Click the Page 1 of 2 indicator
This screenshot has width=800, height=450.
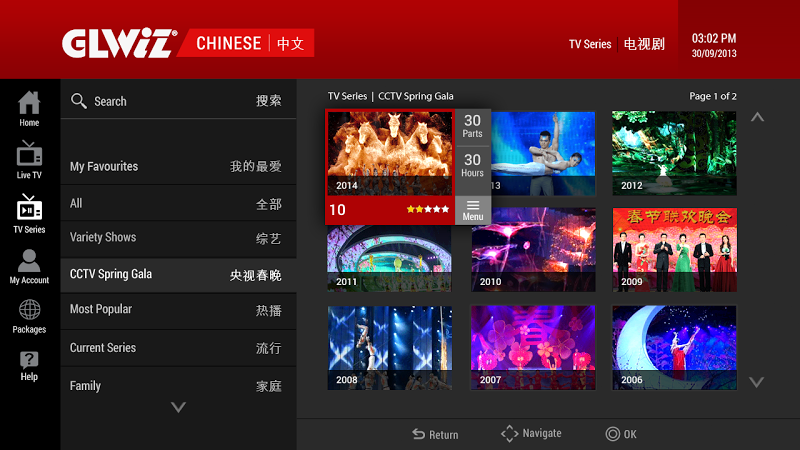click(x=712, y=96)
